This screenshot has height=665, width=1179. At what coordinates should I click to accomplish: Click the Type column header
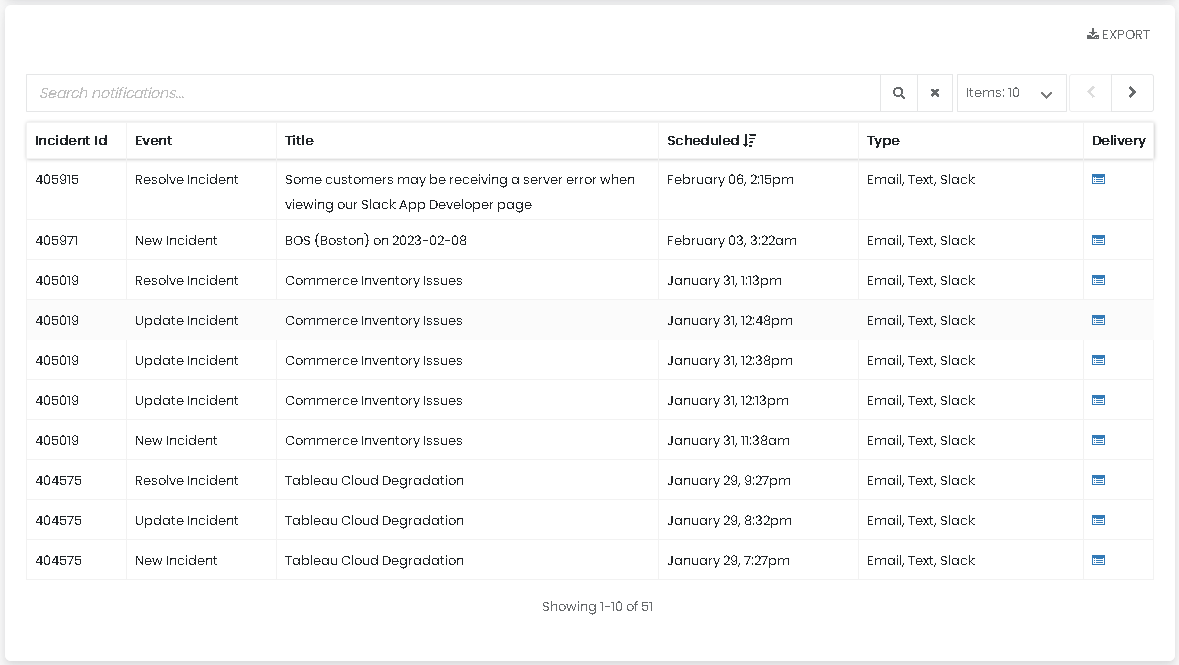point(883,141)
